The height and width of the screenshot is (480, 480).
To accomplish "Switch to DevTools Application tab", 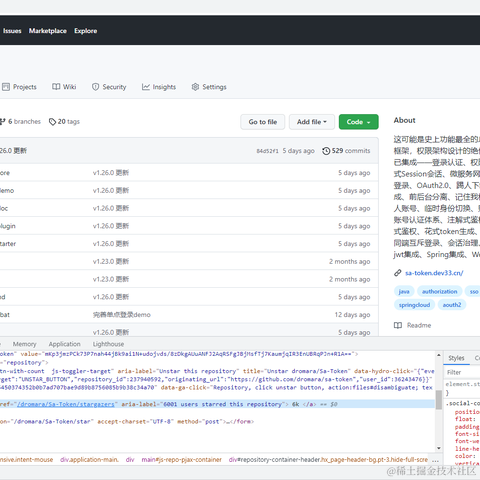I will tap(64, 344).
